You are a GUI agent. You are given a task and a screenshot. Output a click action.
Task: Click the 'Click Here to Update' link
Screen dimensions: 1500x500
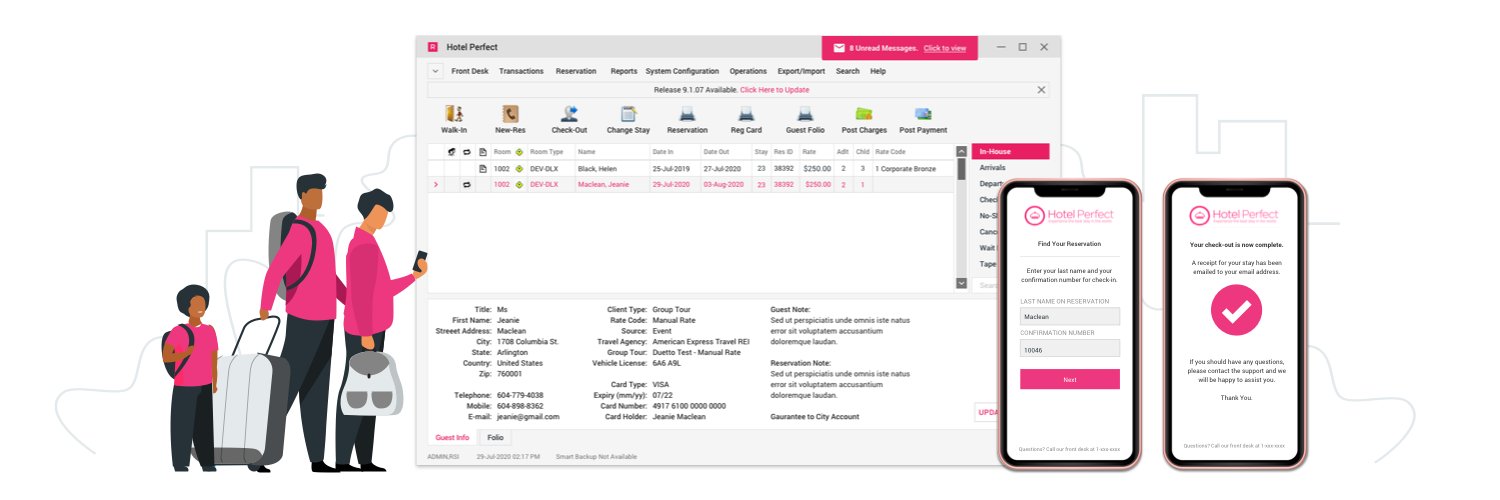click(774, 90)
